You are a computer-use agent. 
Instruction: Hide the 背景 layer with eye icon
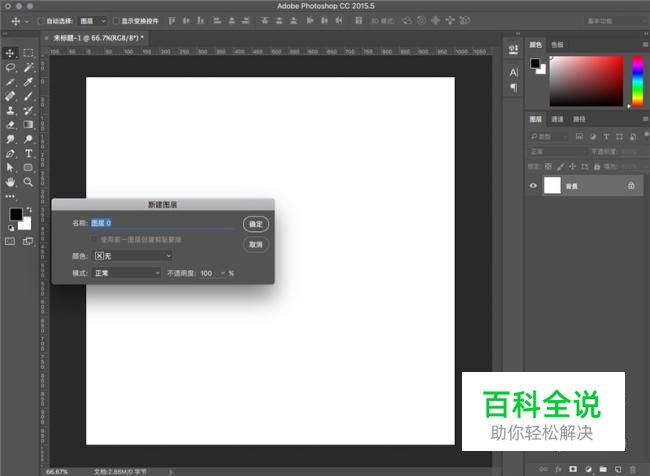coord(533,186)
